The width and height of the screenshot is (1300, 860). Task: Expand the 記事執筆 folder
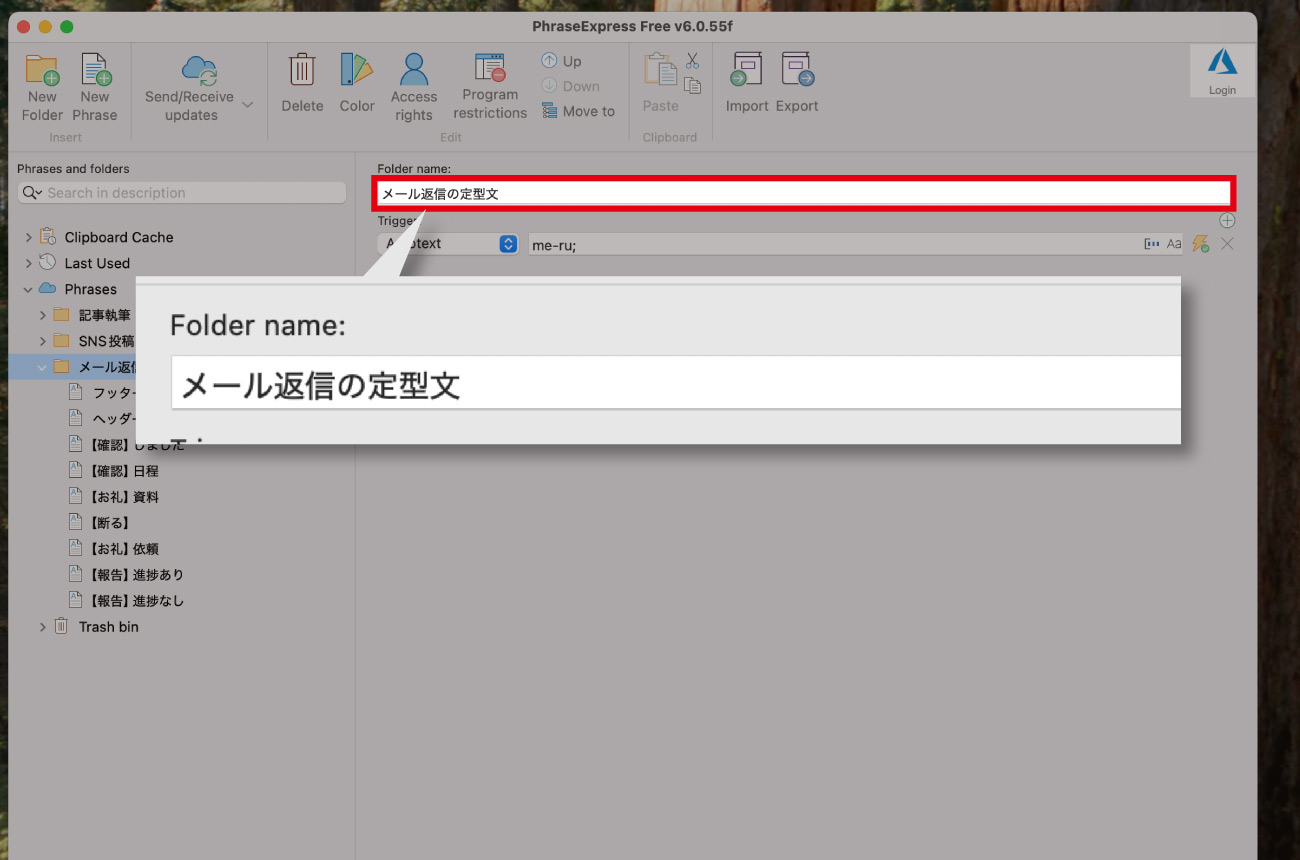click(x=42, y=315)
